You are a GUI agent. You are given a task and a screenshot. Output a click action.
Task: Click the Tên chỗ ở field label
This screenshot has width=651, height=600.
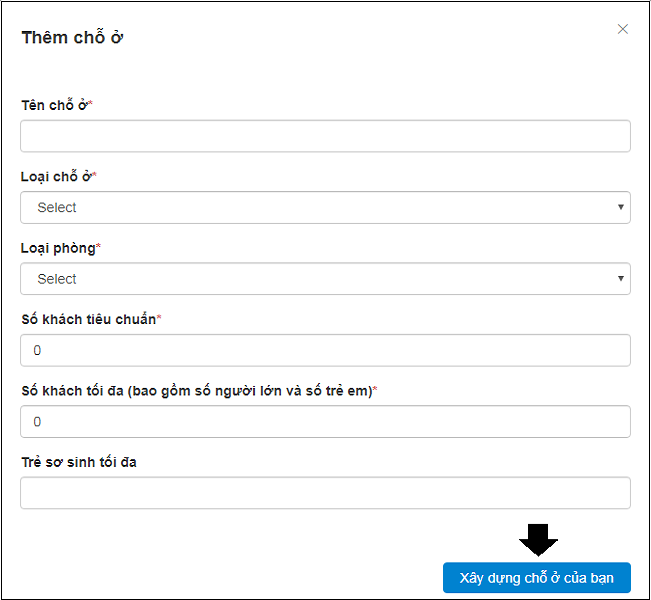point(55,105)
